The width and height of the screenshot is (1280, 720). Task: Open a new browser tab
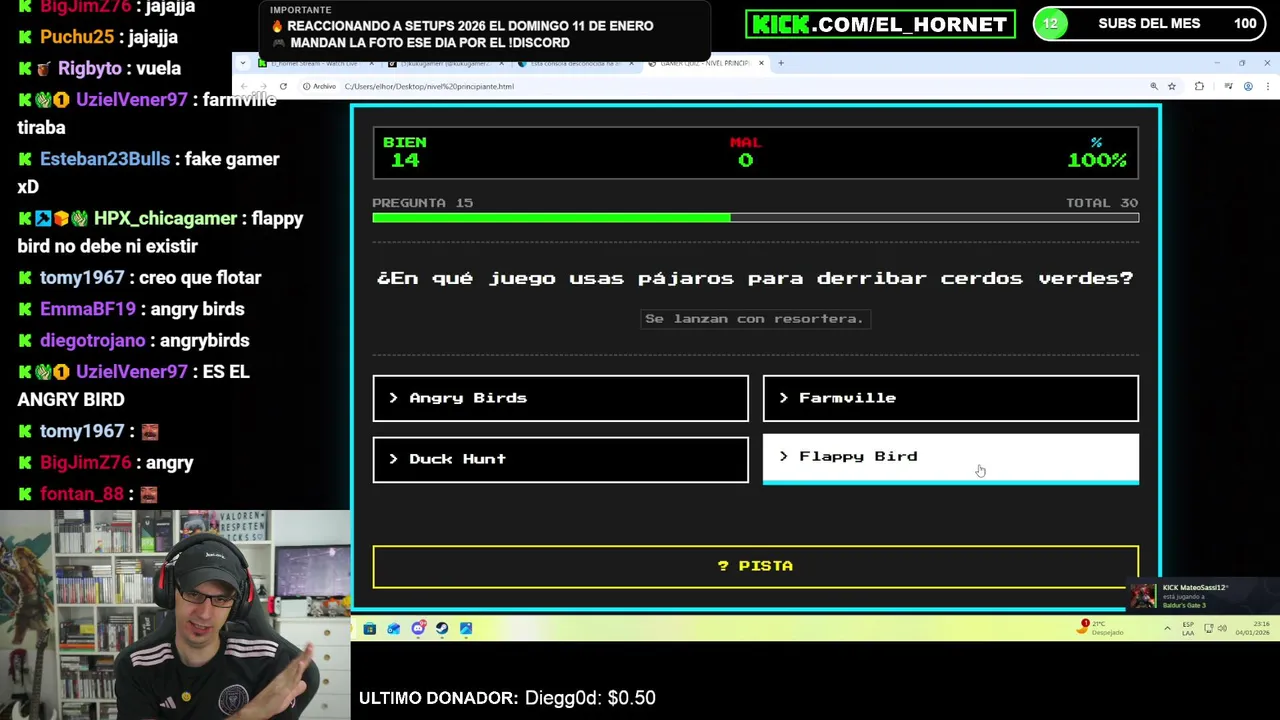point(781,63)
